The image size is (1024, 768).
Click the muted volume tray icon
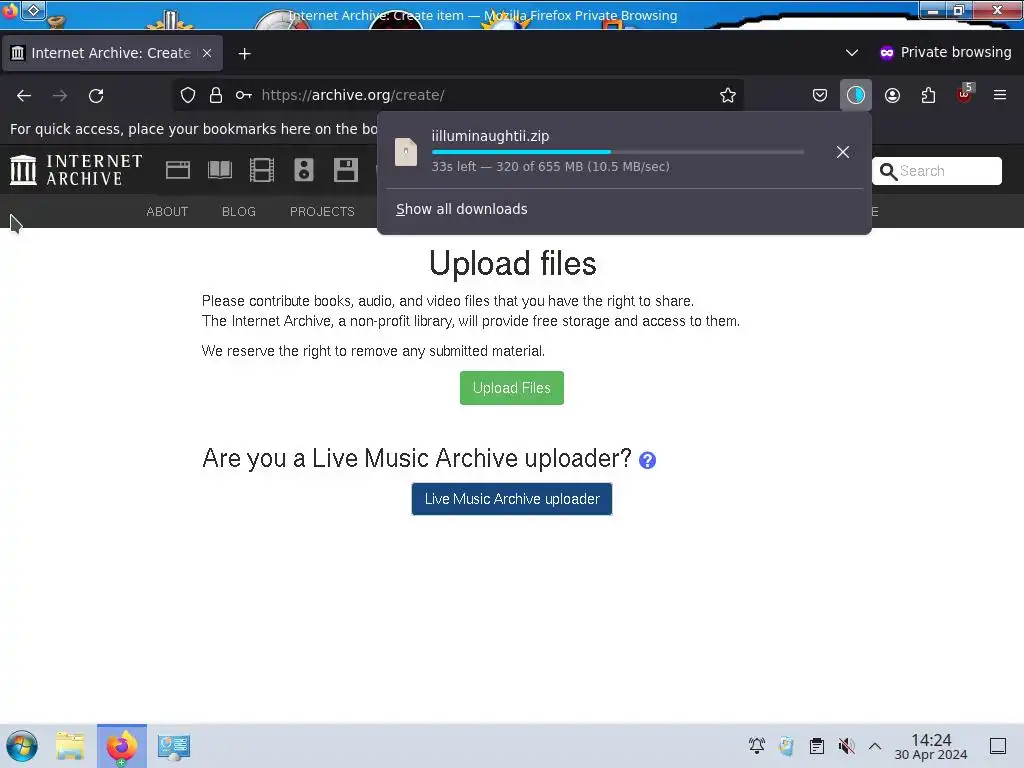click(846, 746)
